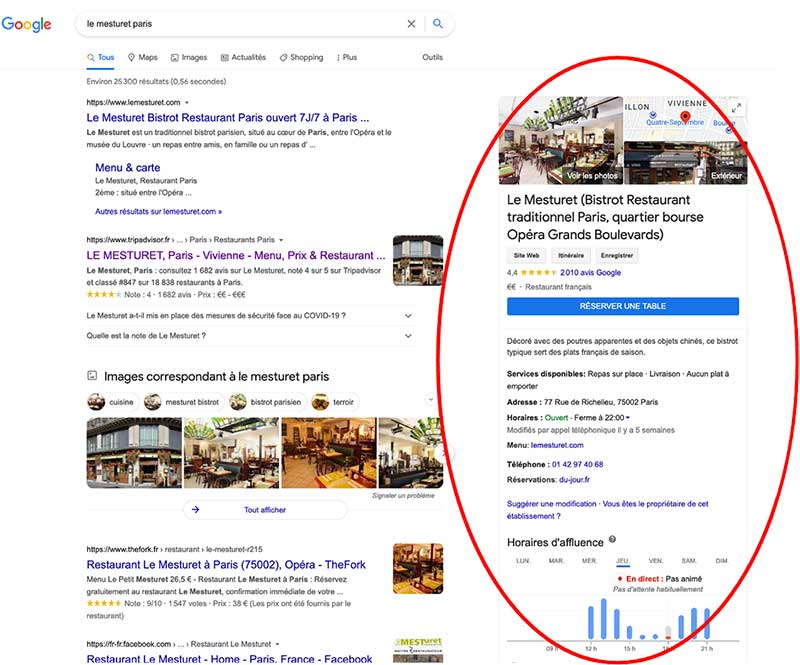Image resolution: width=800 pixels, height=665 pixels.
Task: Click the magnifying glass search icon
Action: (438, 24)
